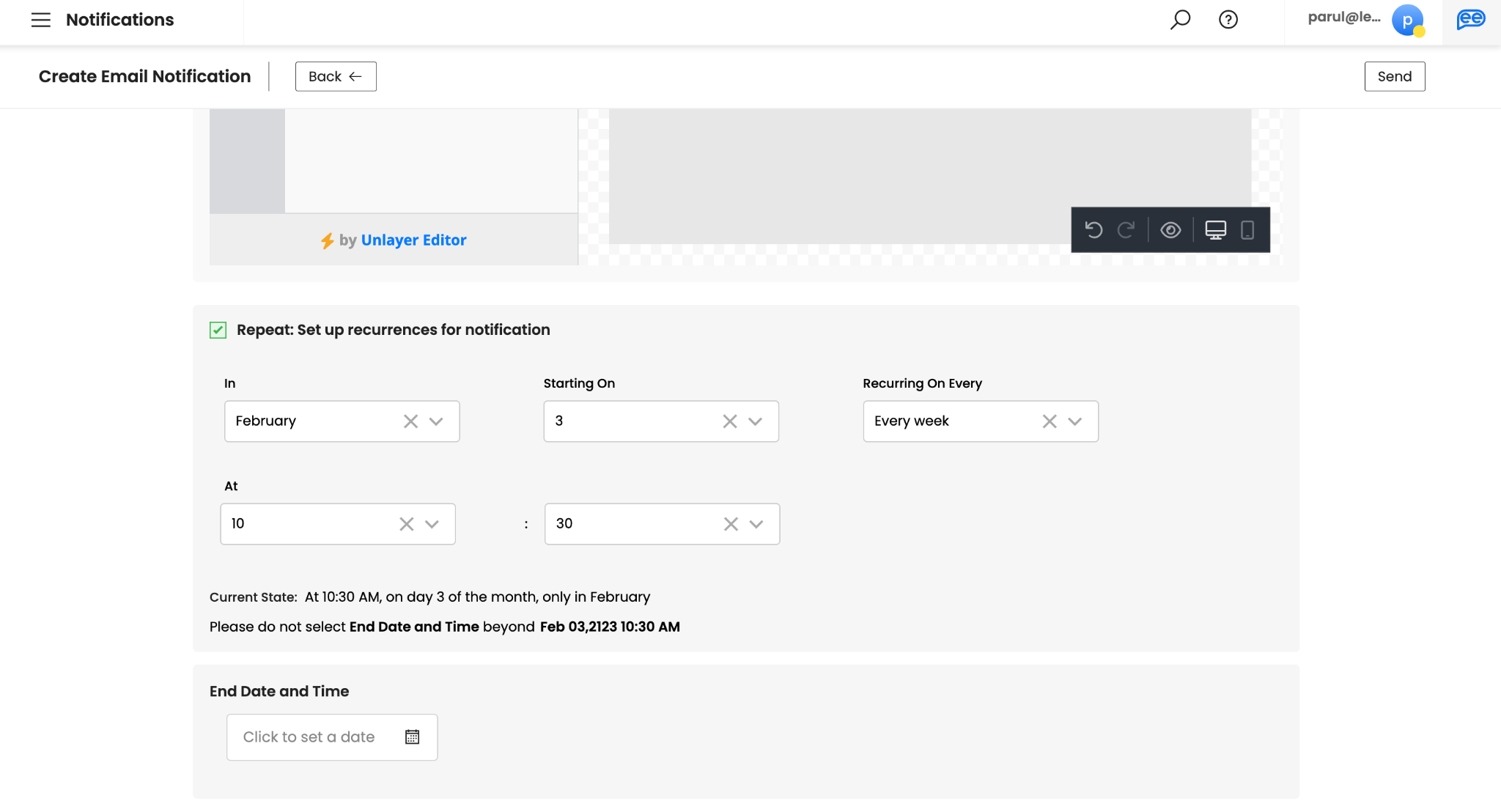The height and width of the screenshot is (812, 1501).
Task: Switch editor to mobile view
Action: pyautogui.click(x=1247, y=230)
